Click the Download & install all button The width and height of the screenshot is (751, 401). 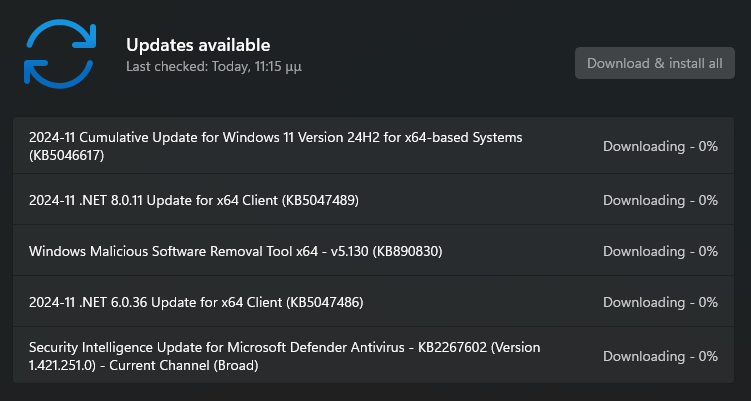(x=654, y=63)
